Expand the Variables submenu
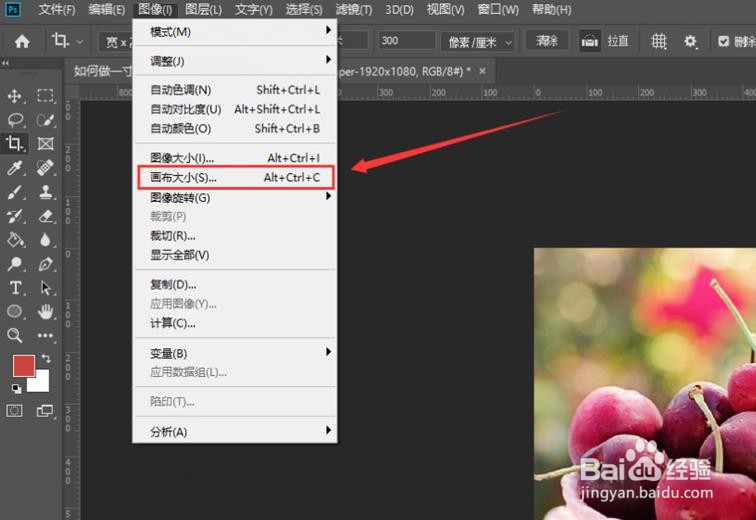Image resolution: width=756 pixels, height=520 pixels. [x=235, y=353]
